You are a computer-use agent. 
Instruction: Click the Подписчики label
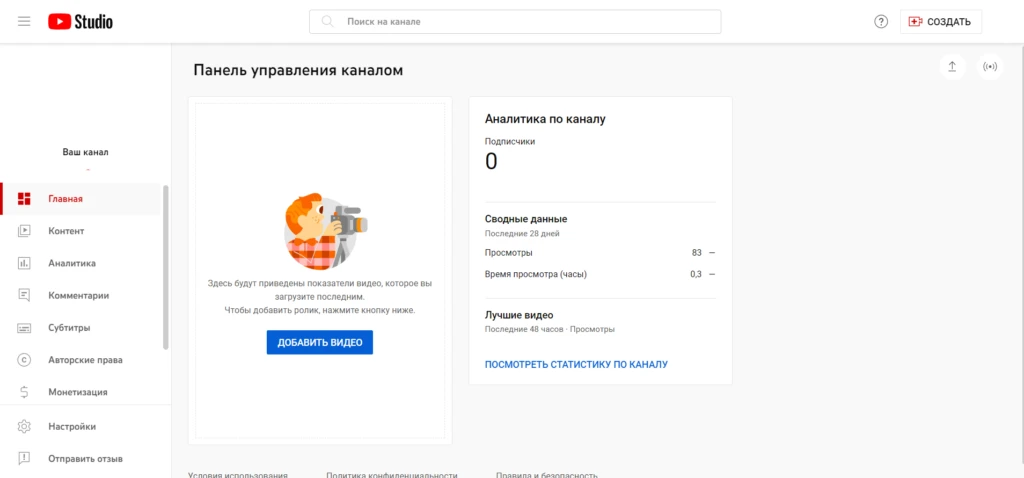(x=510, y=141)
